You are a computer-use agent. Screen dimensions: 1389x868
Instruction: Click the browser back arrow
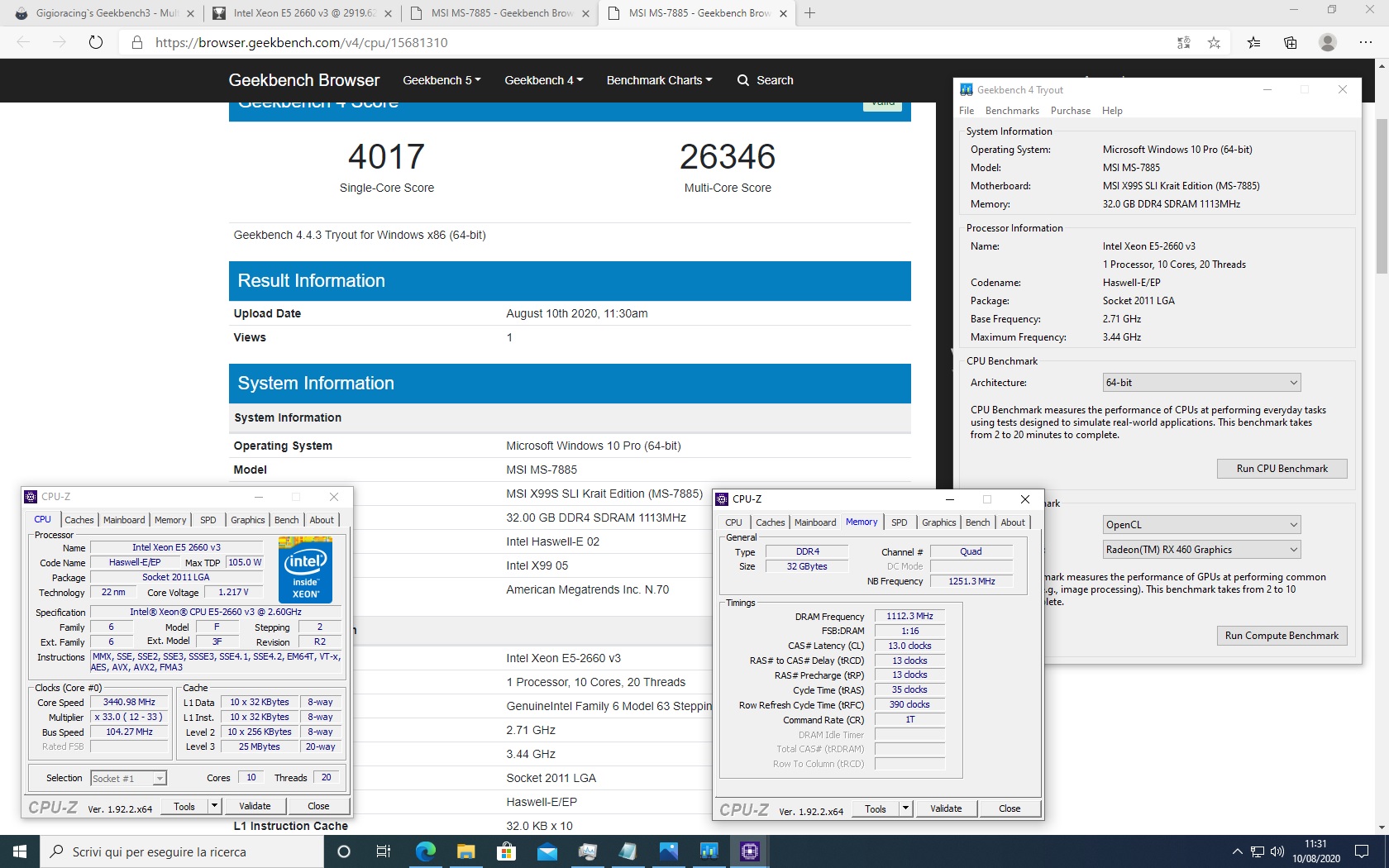(23, 42)
